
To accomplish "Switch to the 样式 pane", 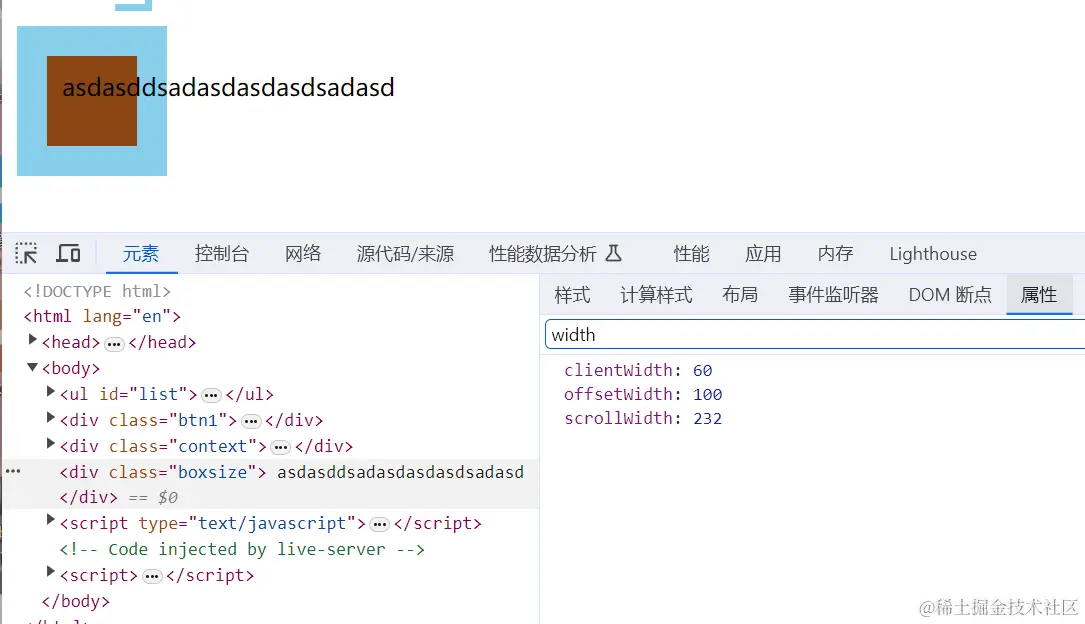I will (572, 295).
